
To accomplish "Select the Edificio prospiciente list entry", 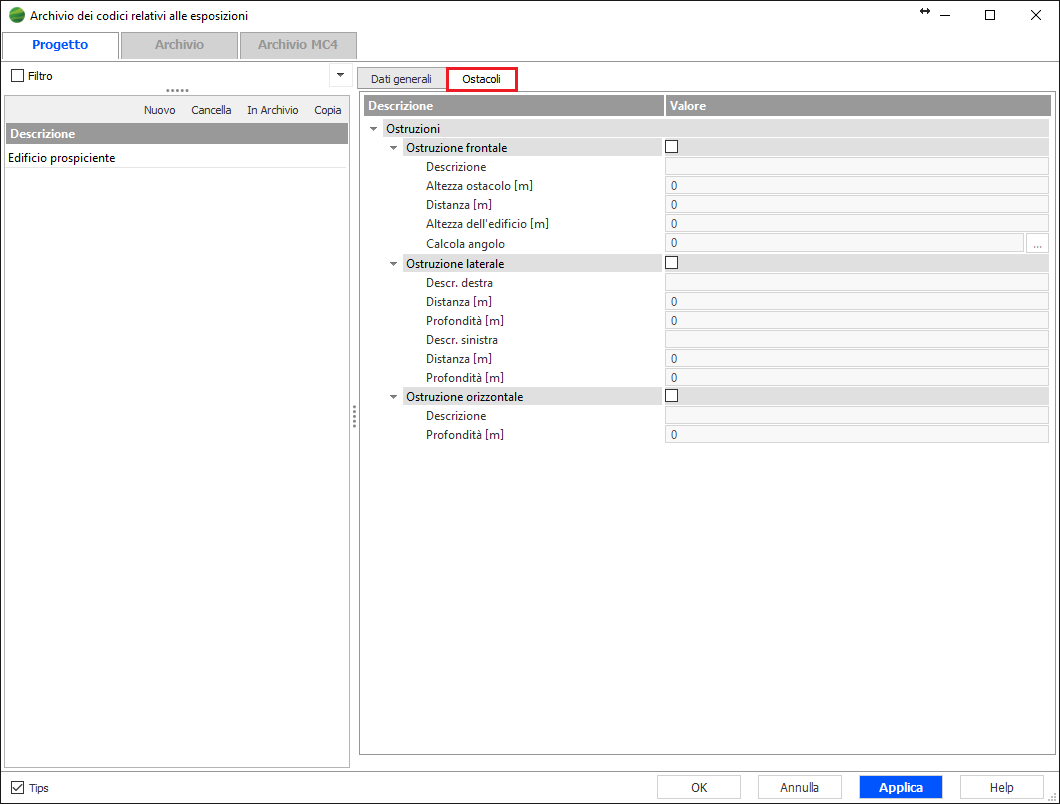I will (x=62, y=158).
